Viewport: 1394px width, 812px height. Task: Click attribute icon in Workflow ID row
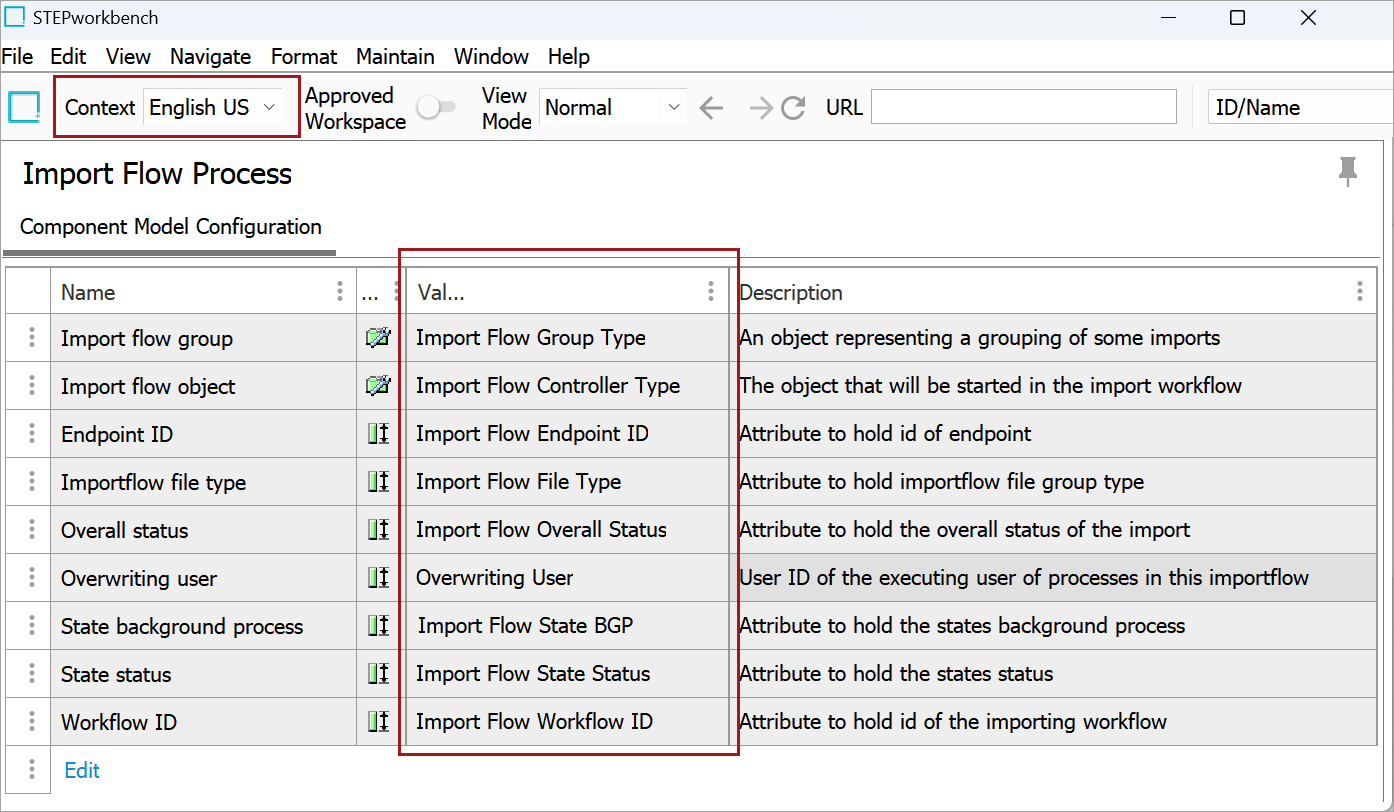coord(378,722)
